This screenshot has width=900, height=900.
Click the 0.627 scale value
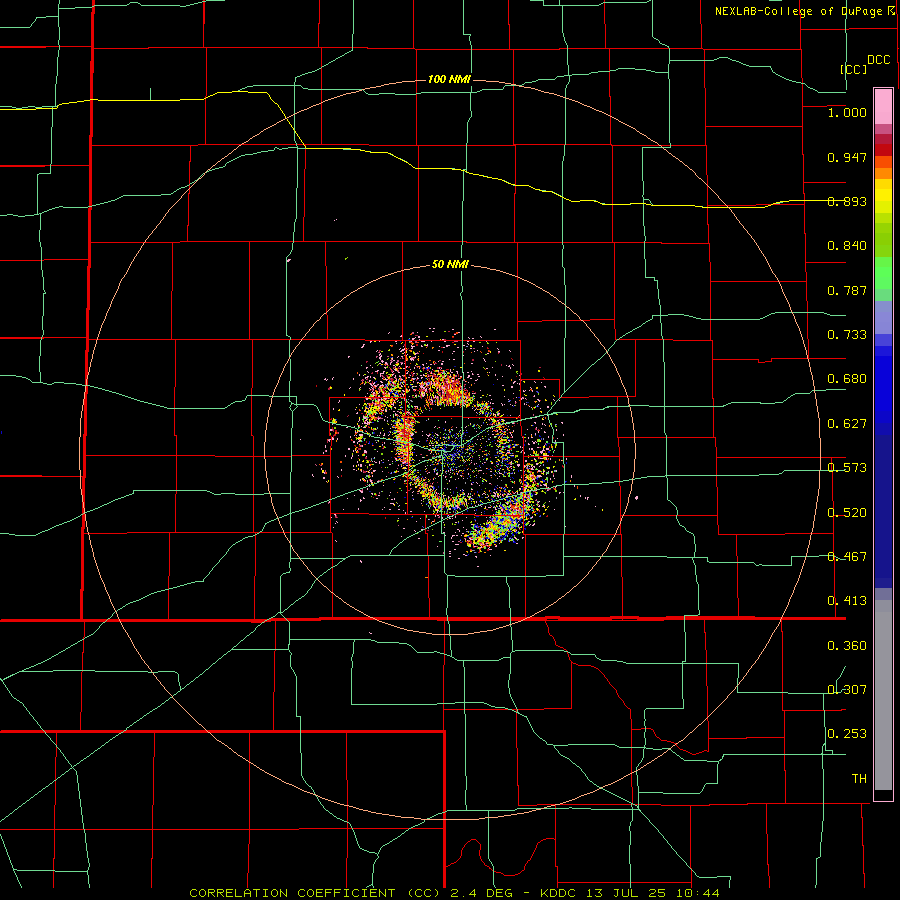click(x=847, y=424)
